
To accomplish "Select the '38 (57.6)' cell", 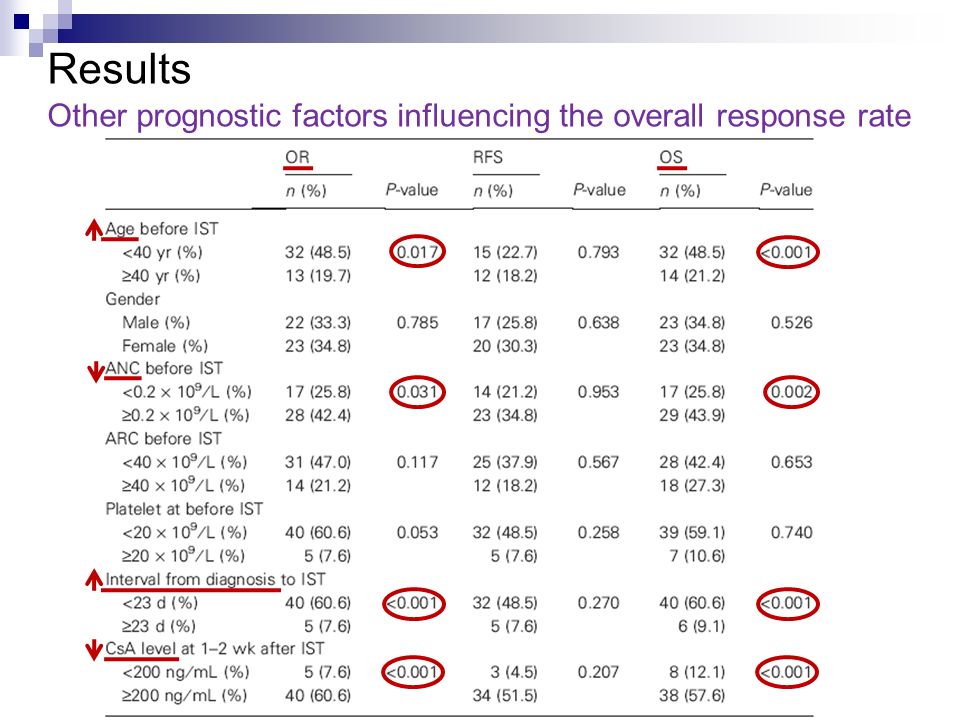I will click(x=692, y=696).
